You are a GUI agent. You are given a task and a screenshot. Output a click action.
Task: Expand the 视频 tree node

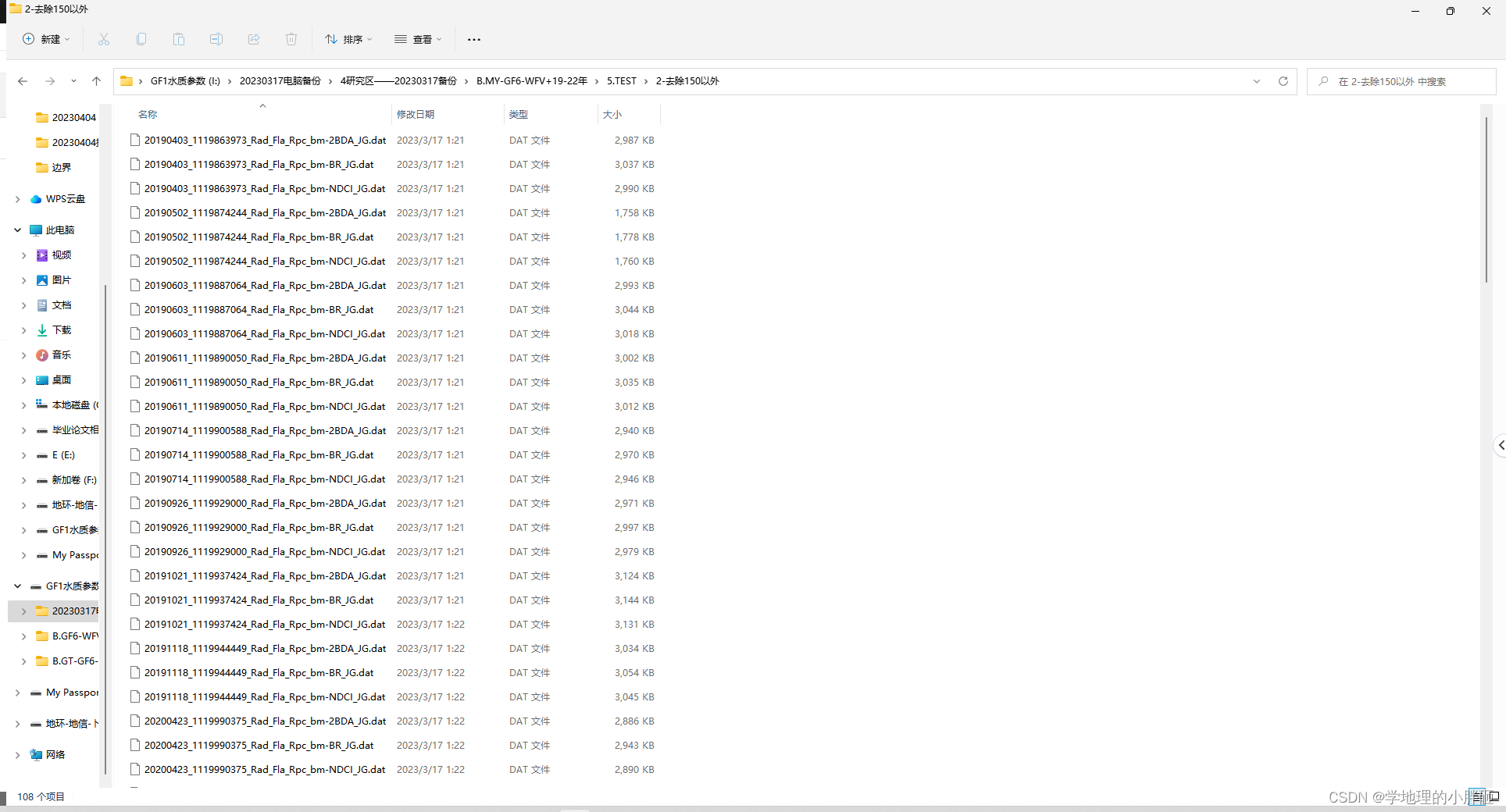pyautogui.click(x=23, y=255)
